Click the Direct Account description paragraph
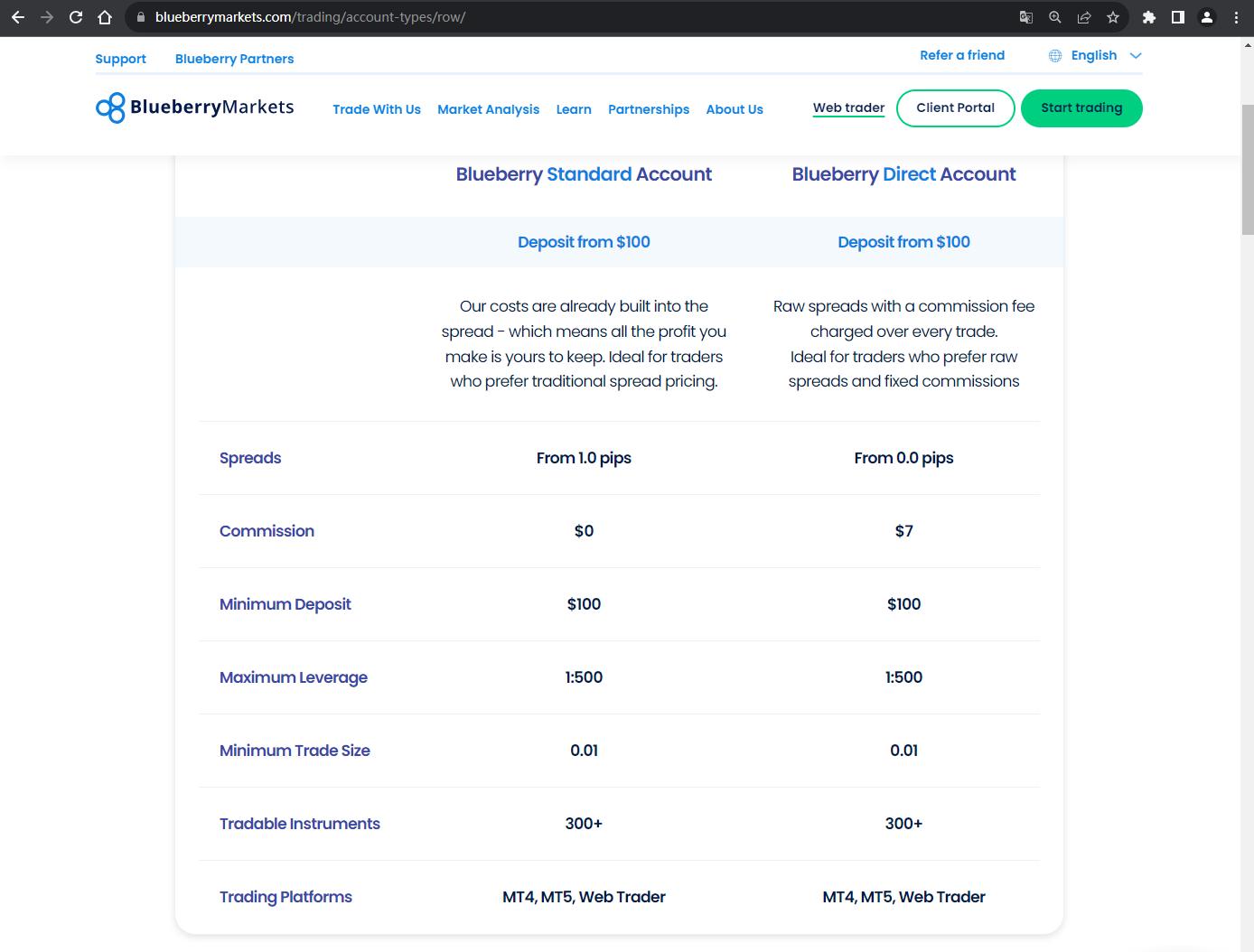 click(903, 344)
